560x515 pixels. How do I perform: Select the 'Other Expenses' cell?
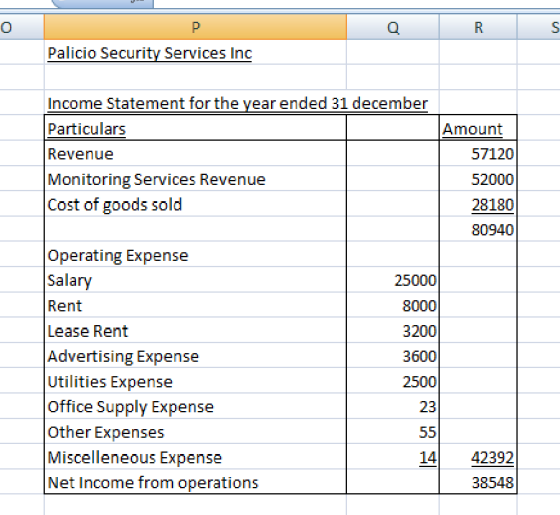coord(195,432)
